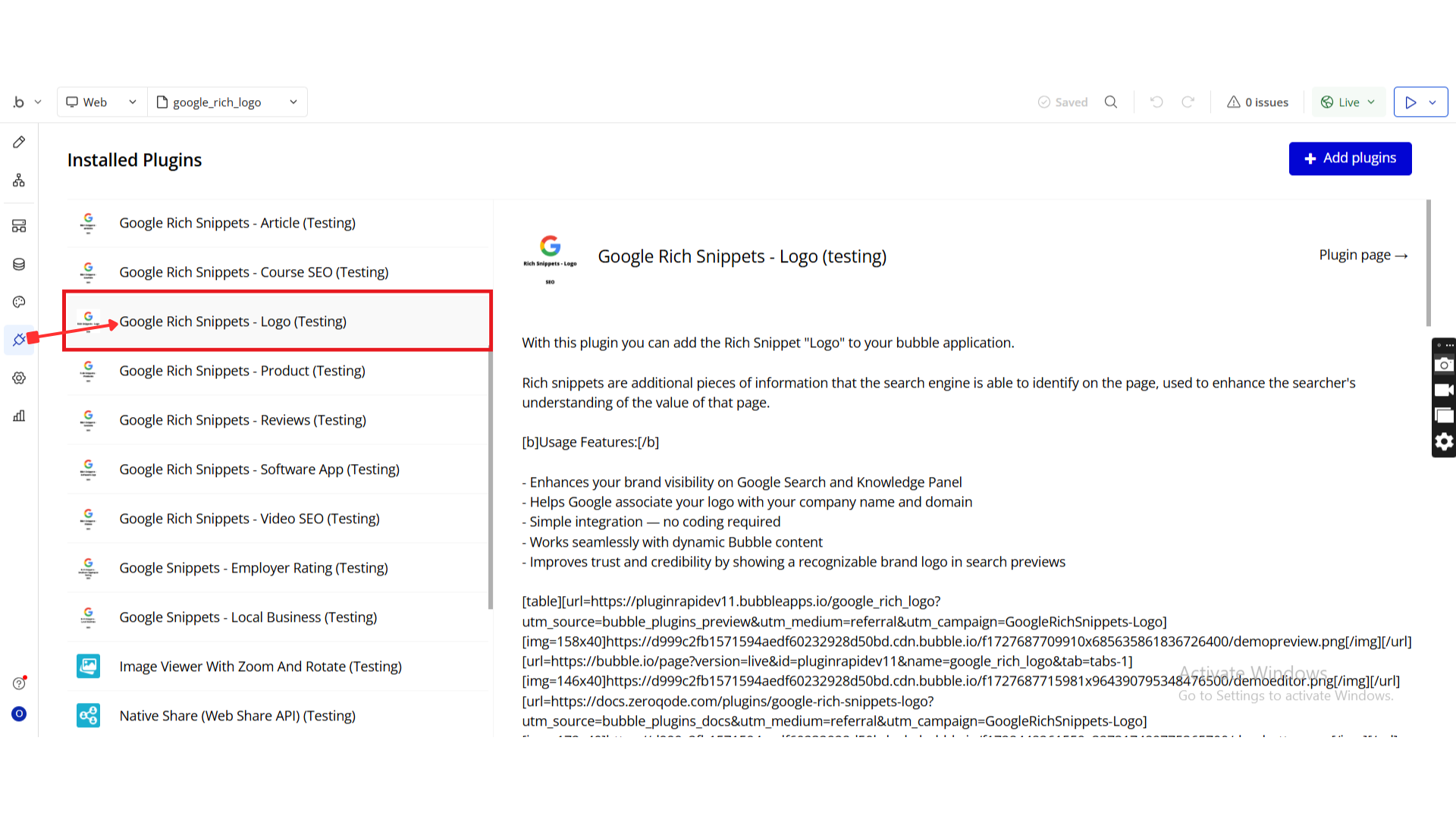The height and width of the screenshot is (819, 1456).
Task: Open the Settings gear icon in sidebar
Action: point(19,378)
